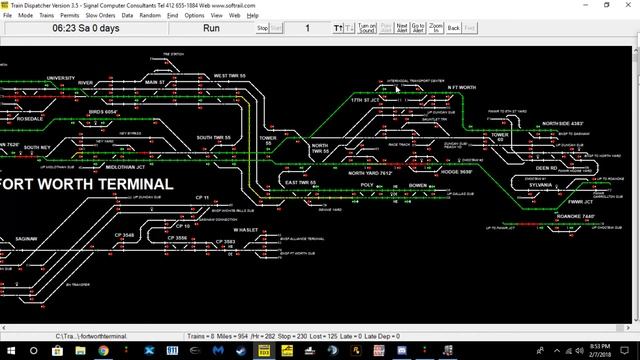Click the horizontal scrollbar left arrow

tap(4, 328)
